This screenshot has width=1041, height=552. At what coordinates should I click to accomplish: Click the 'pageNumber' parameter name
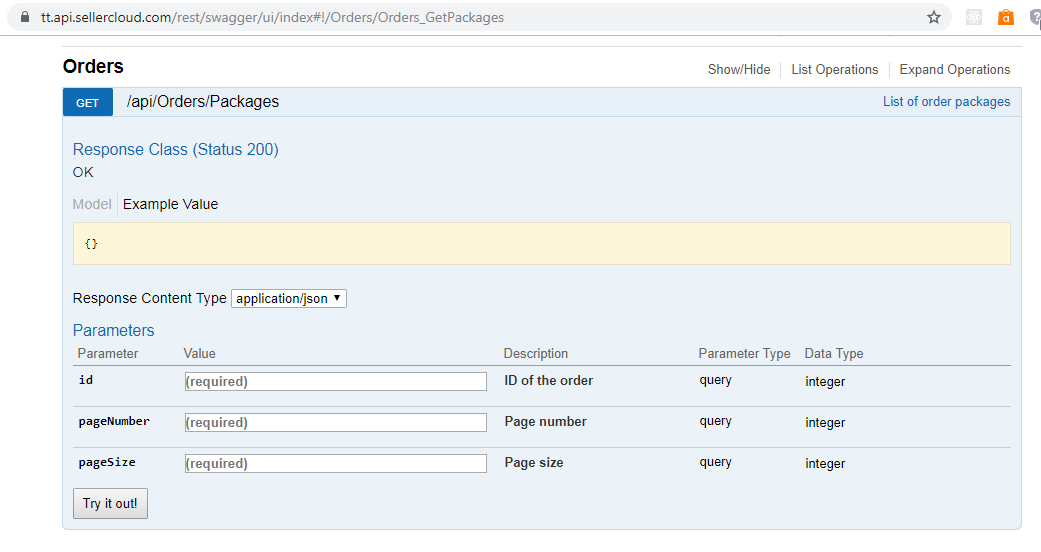pyautogui.click(x=114, y=421)
